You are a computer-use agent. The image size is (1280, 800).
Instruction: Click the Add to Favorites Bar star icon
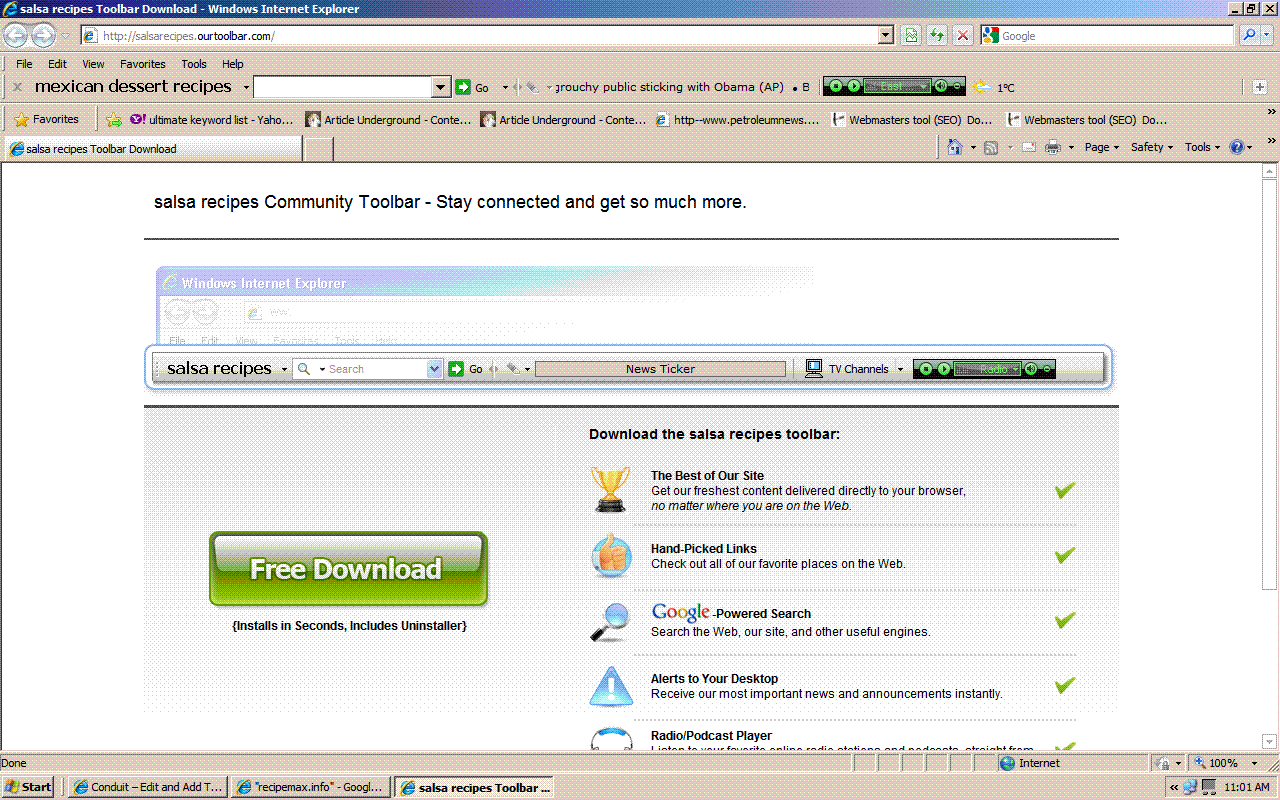pos(114,120)
